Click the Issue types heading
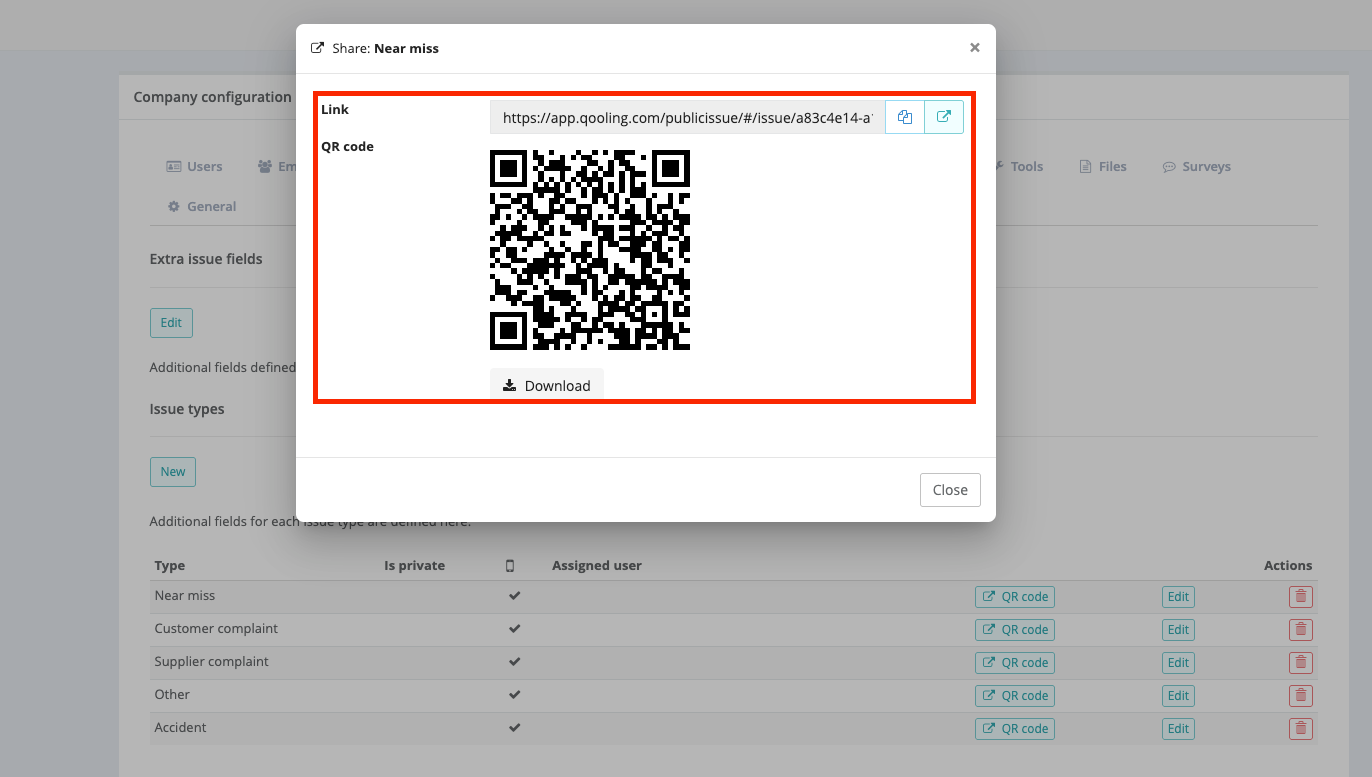This screenshot has width=1372, height=777. [x=187, y=409]
